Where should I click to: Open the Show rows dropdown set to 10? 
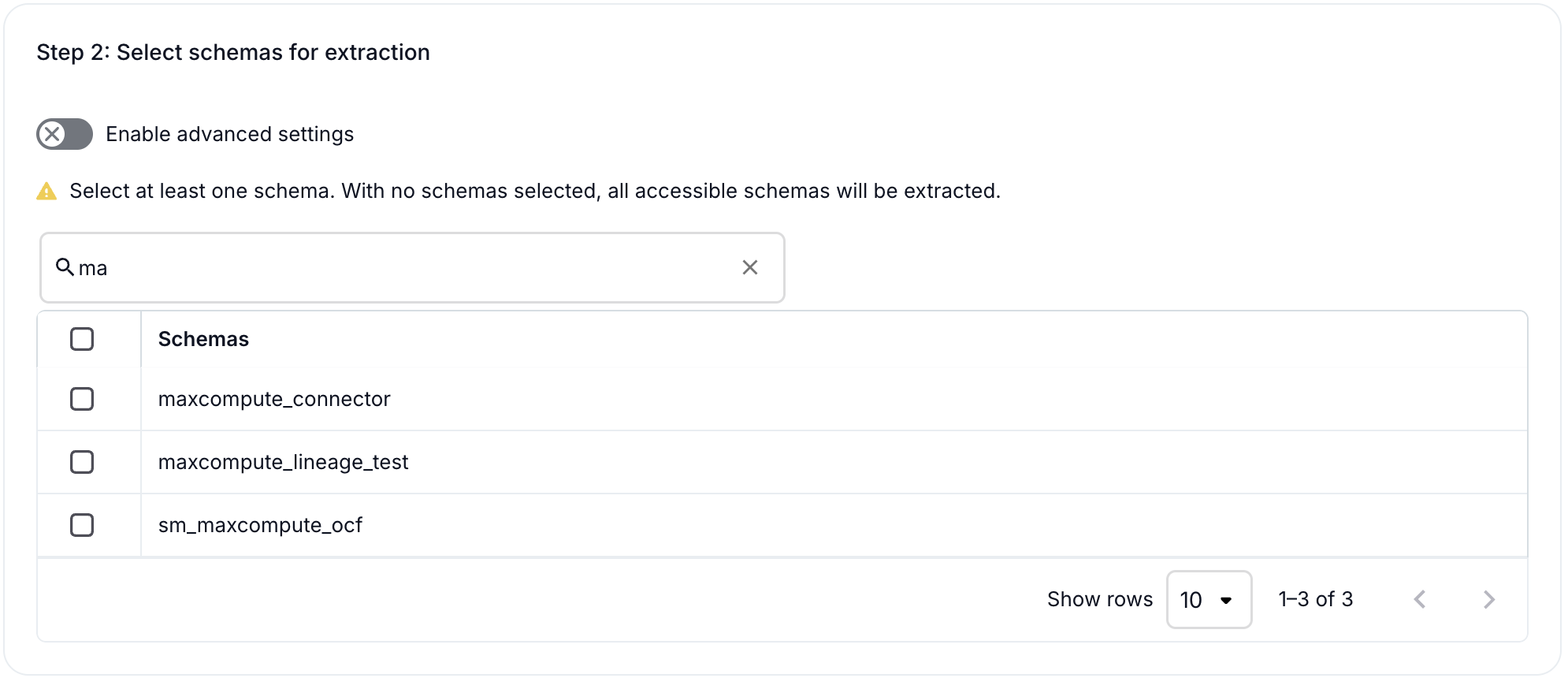pyautogui.click(x=1208, y=599)
